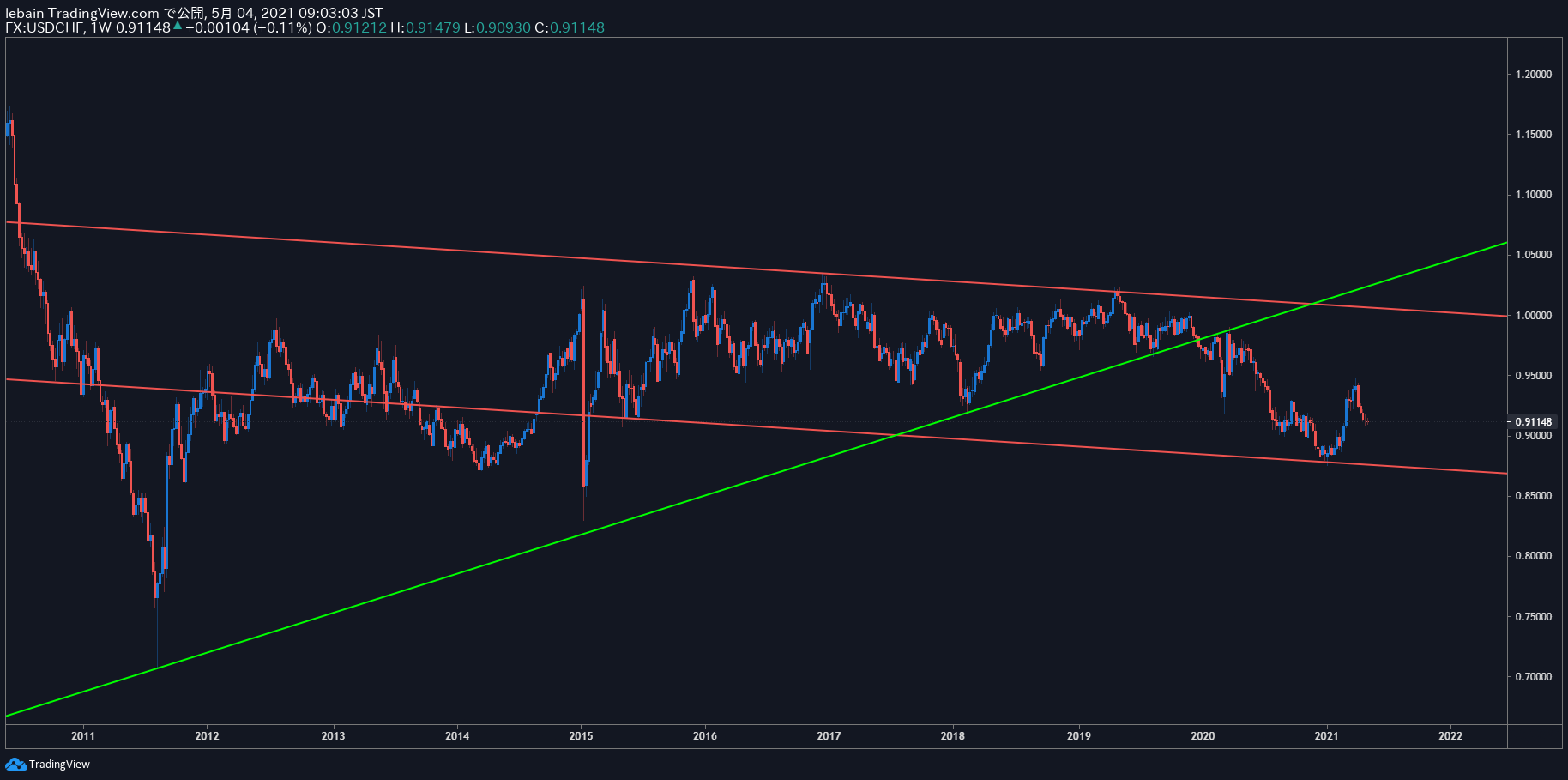Viewport: 1568px width, 780px height.
Task: Click the 2020 label on time axis
Action: pos(1203,735)
